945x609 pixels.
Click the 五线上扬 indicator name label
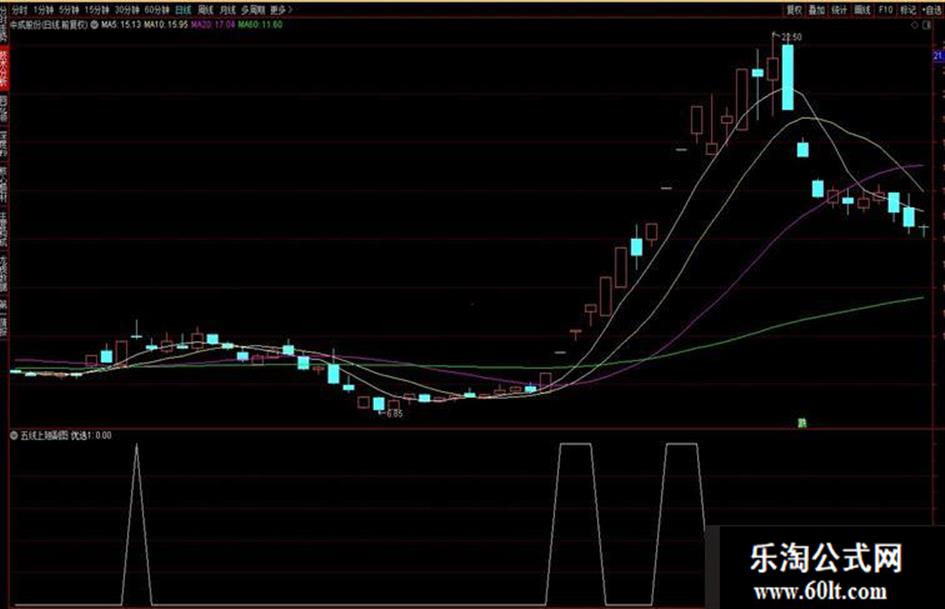click(x=45, y=435)
